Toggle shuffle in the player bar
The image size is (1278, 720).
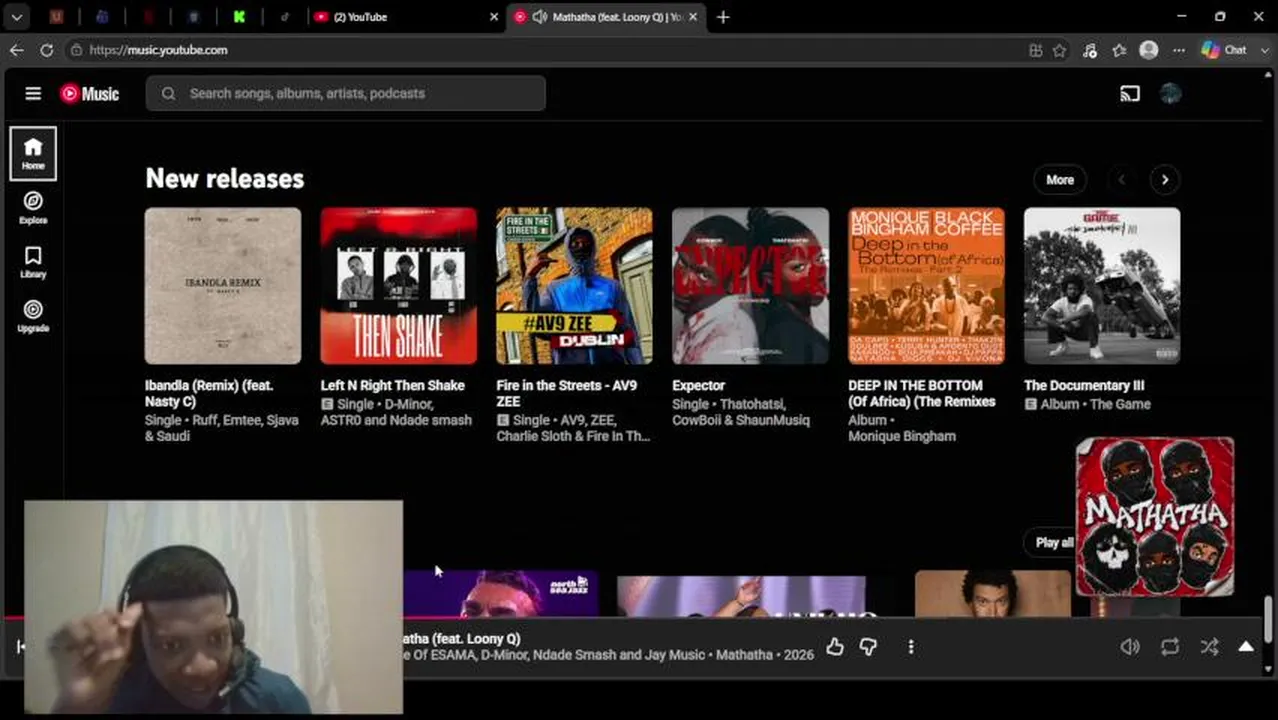point(1210,647)
